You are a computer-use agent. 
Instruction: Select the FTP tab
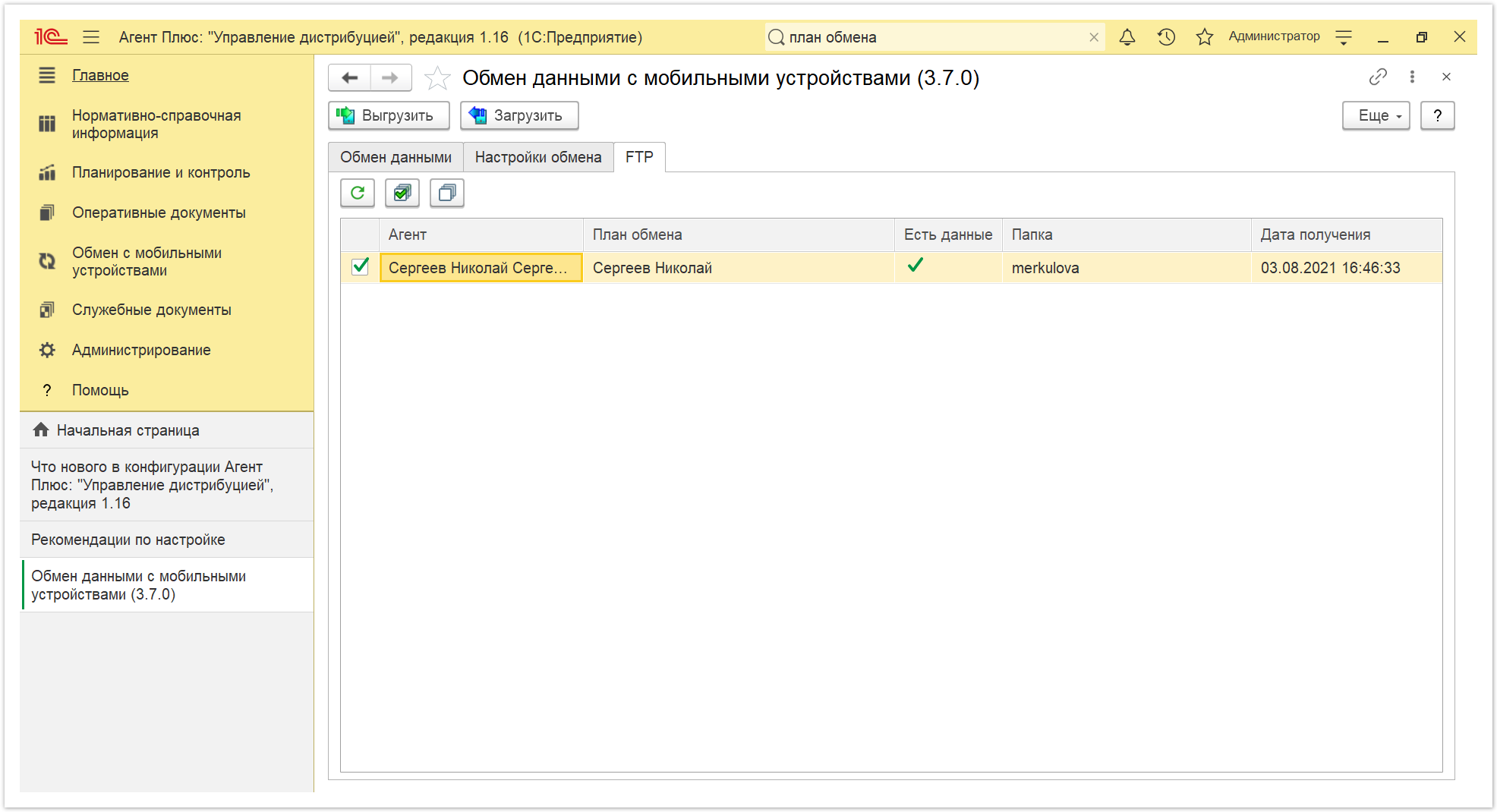pos(639,157)
